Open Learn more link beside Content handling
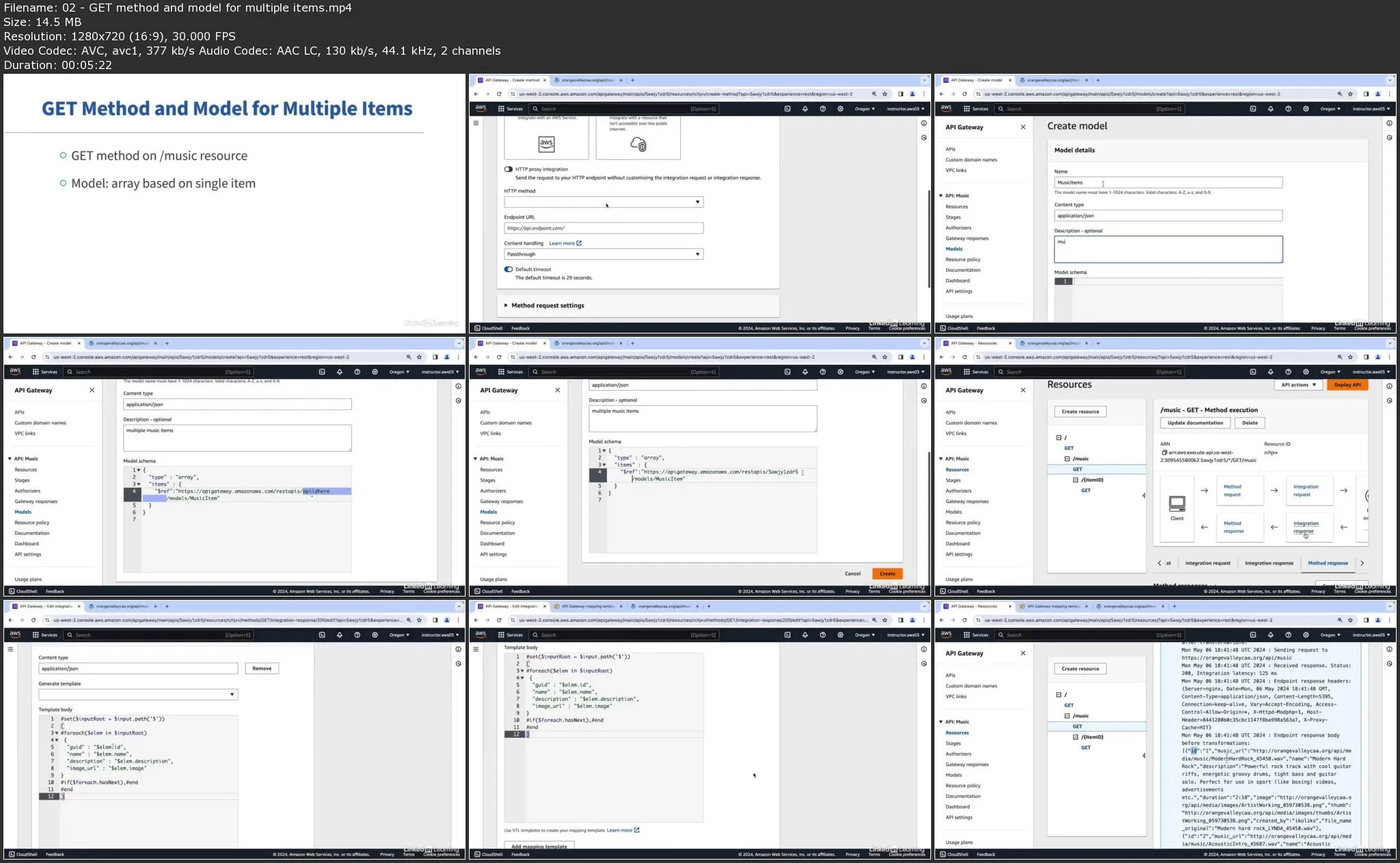The image size is (1400, 863). pos(565,243)
